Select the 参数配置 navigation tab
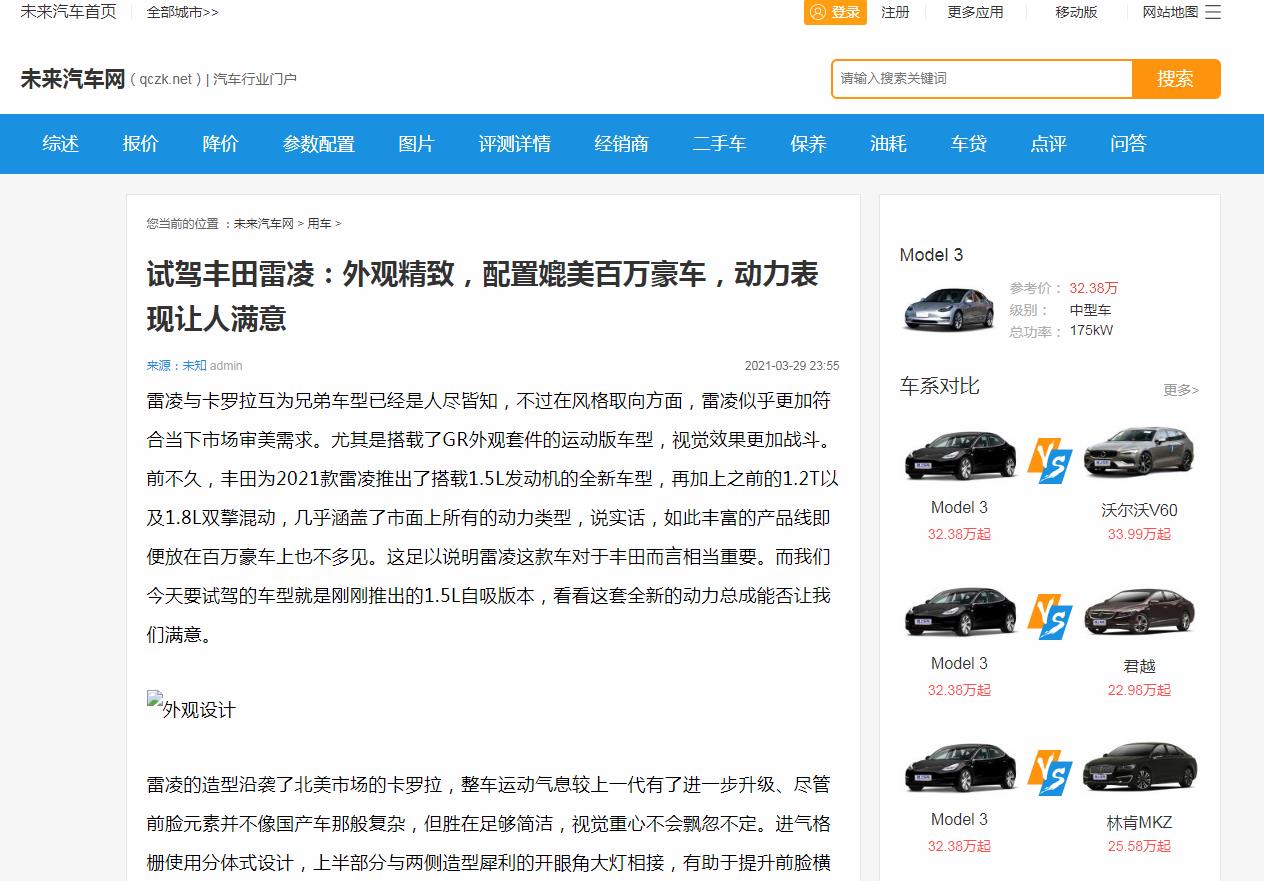Screen dimensions: 1264x881 pos(318,144)
